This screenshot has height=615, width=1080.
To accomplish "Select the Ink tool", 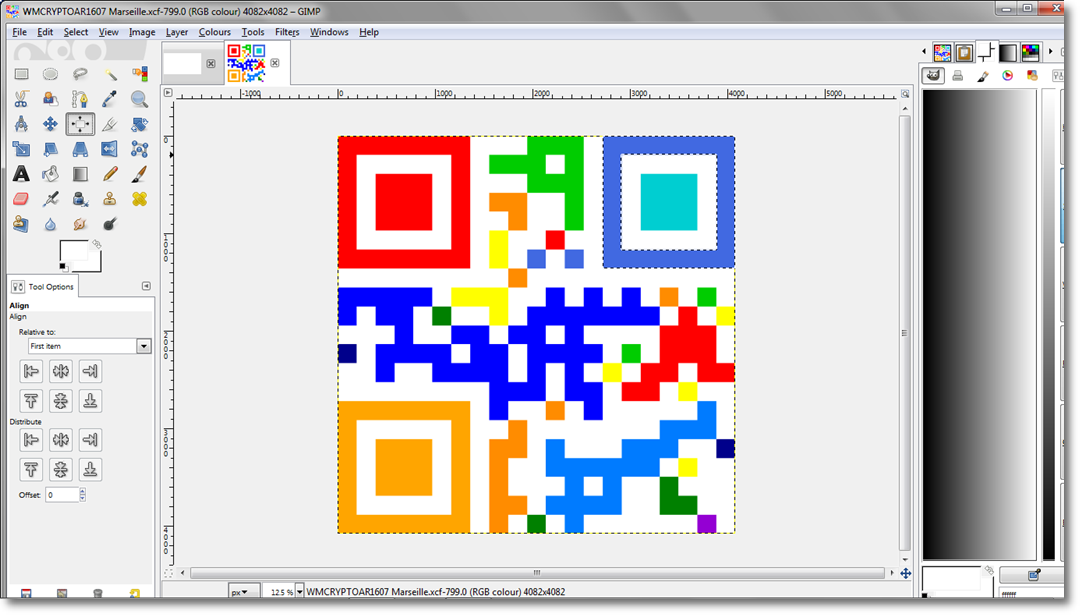I will [80, 199].
